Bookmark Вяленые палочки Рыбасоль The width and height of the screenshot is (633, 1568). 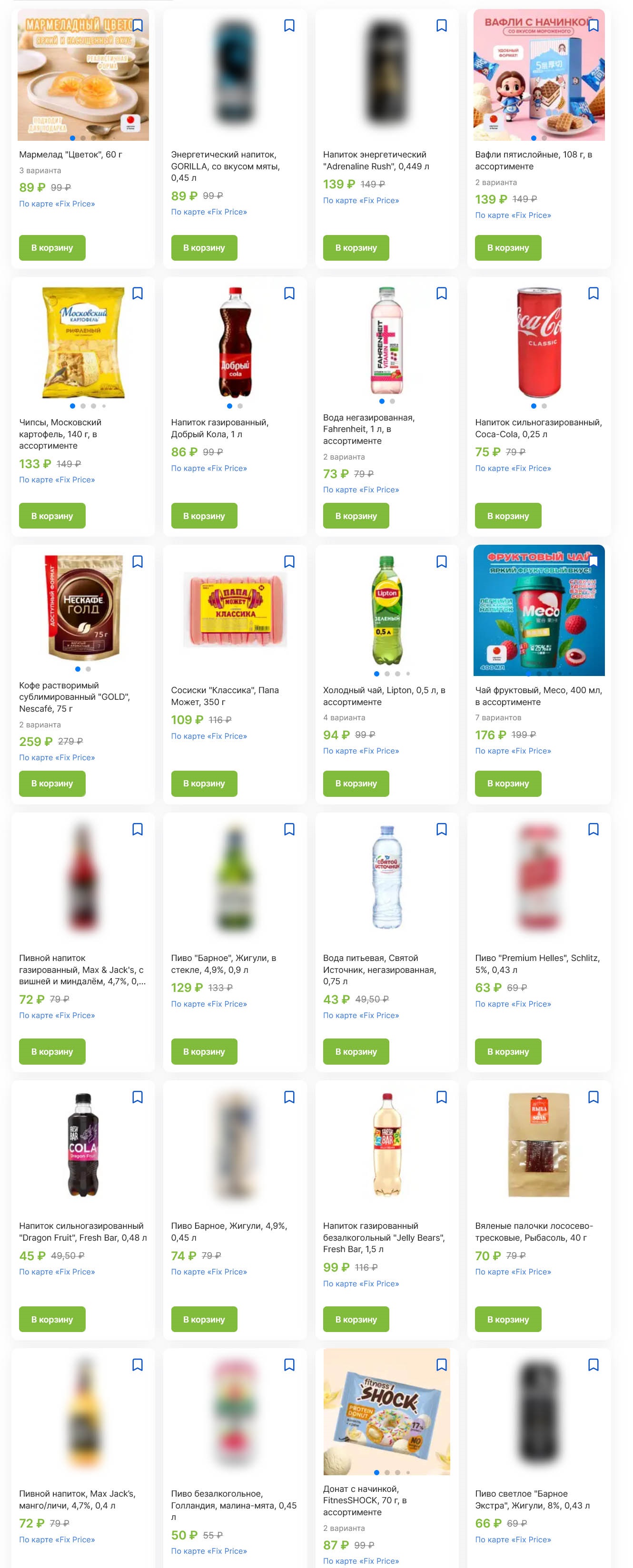point(593,1097)
